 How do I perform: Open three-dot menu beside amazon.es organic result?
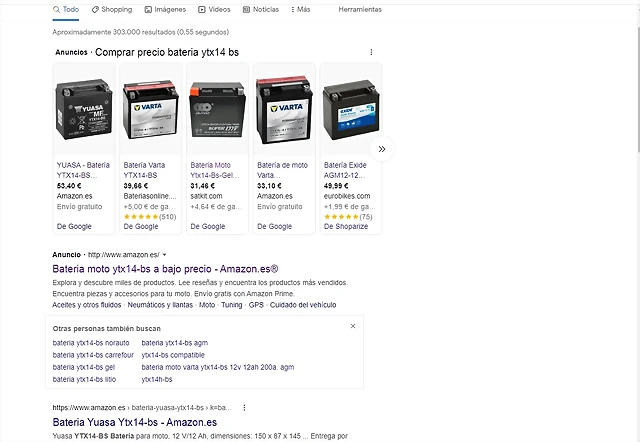click(x=244, y=408)
